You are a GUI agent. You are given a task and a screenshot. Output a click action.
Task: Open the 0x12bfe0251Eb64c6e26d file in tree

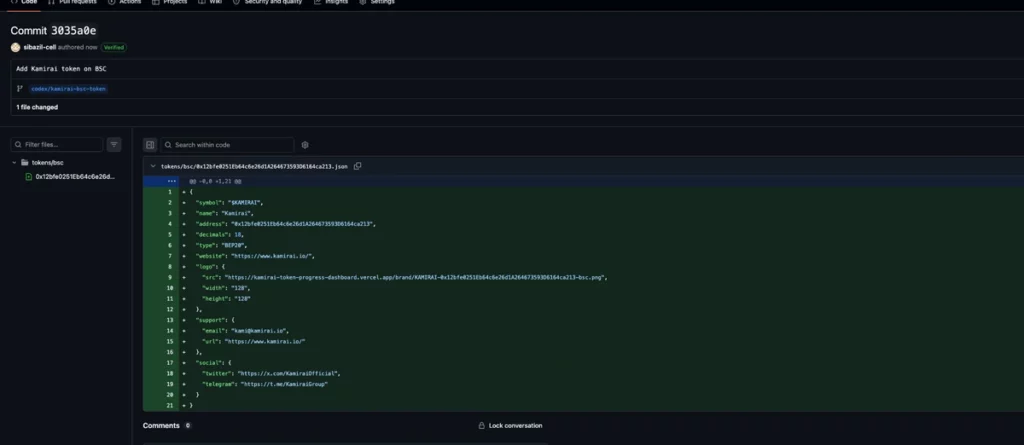[x=74, y=176]
